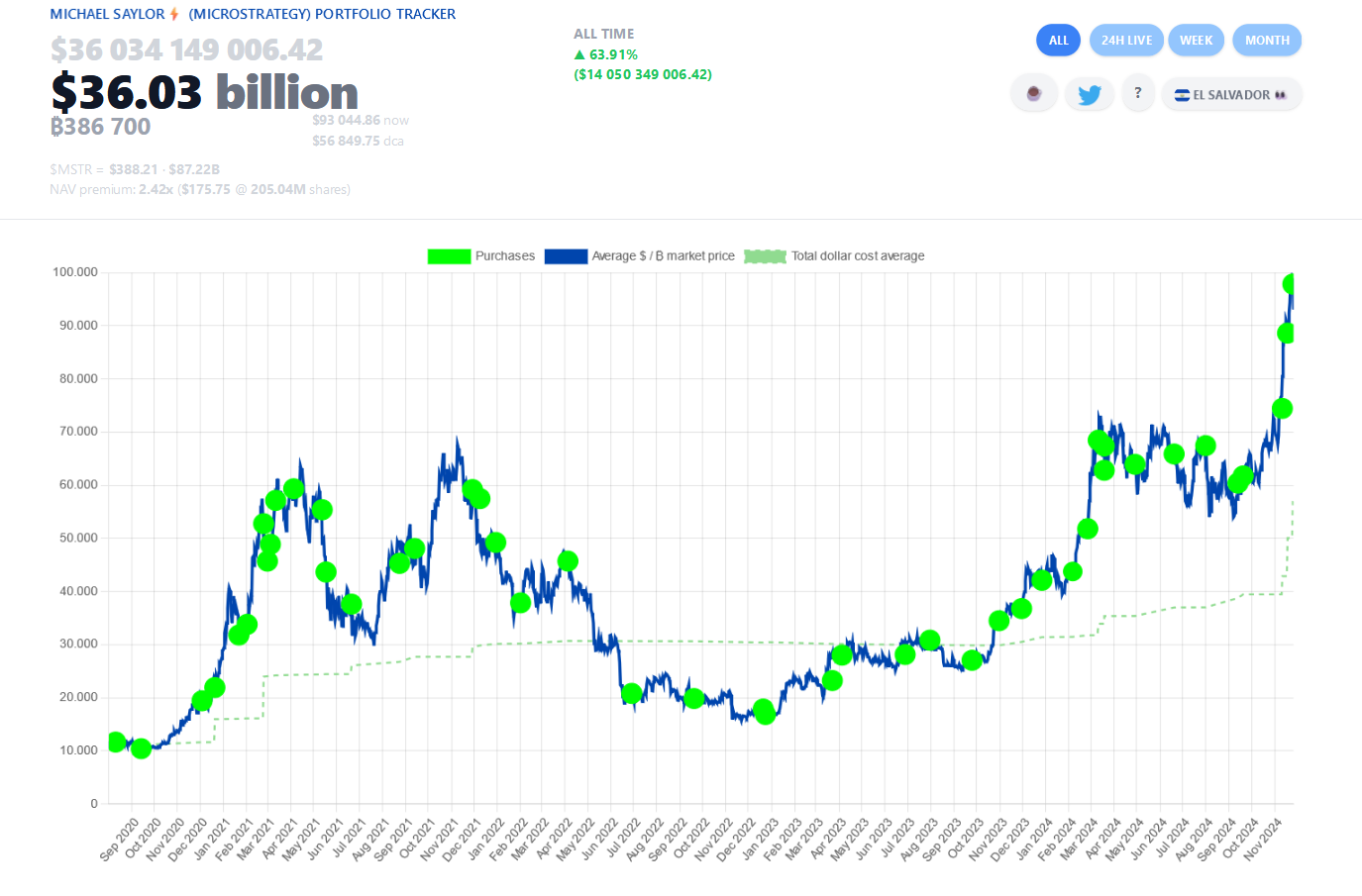Switch to the WEEK range

tap(1197, 41)
